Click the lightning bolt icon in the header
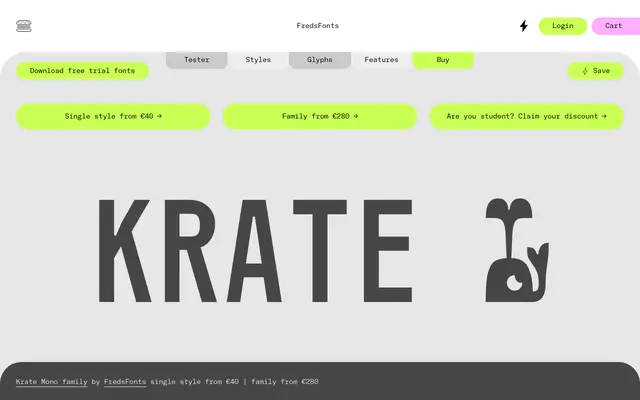Viewport: 640px width, 400px height. pos(524,26)
